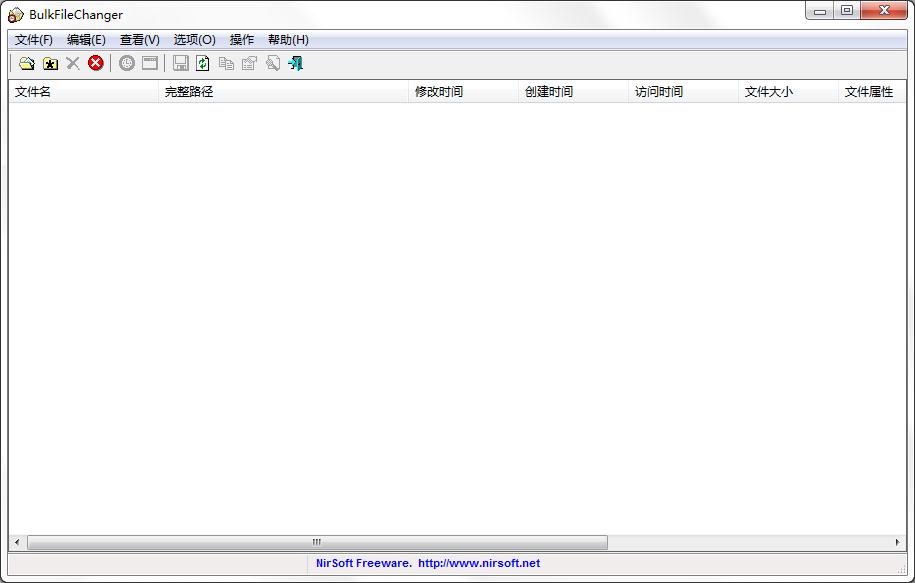Save the file list using the diskette icon
915x583 pixels.
[181, 63]
